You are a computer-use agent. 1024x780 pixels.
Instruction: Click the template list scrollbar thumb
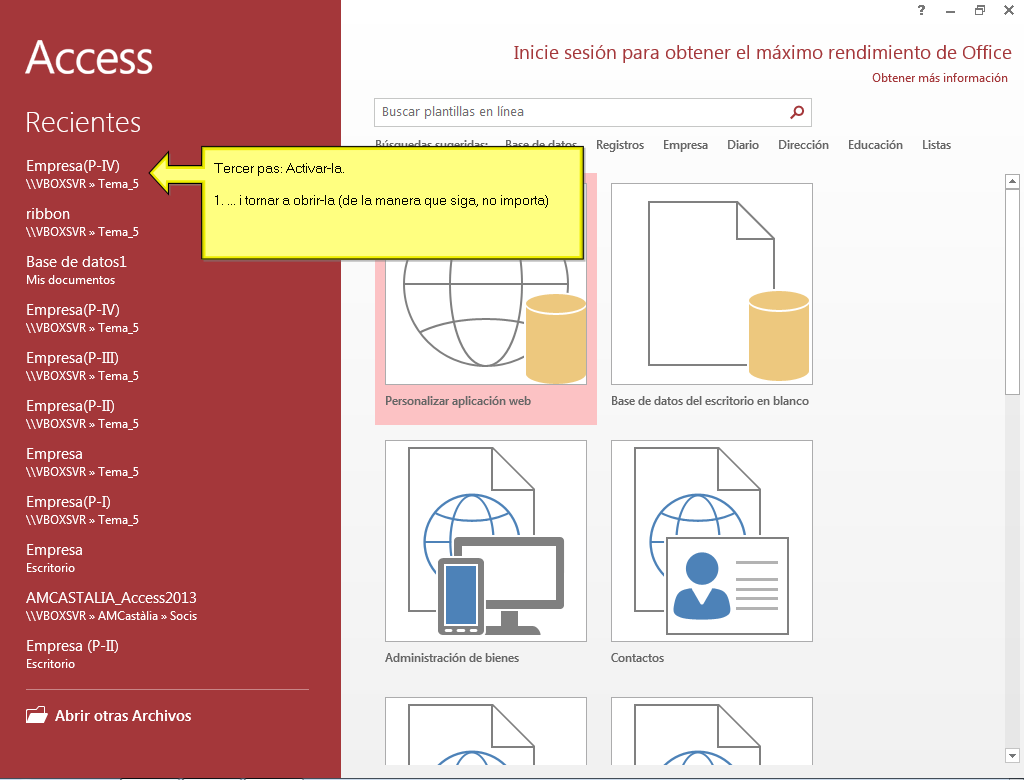click(x=1012, y=291)
